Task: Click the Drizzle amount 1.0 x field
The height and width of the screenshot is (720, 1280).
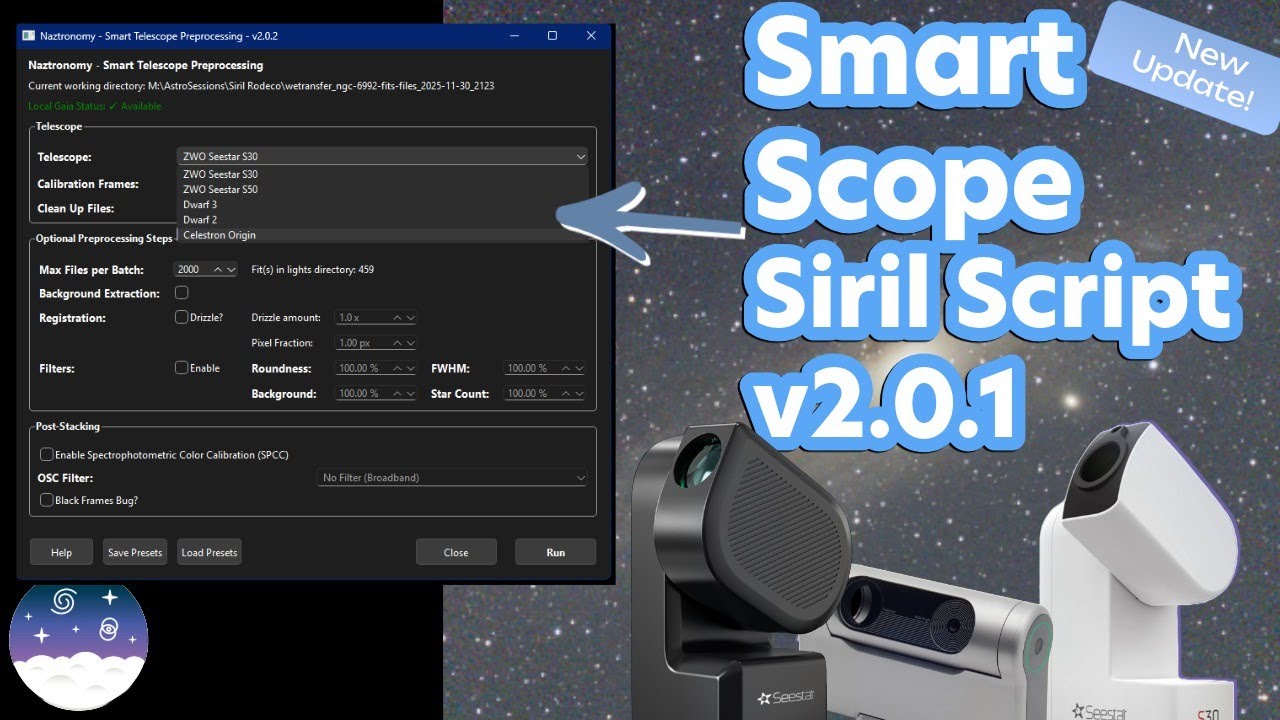Action: click(362, 317)
